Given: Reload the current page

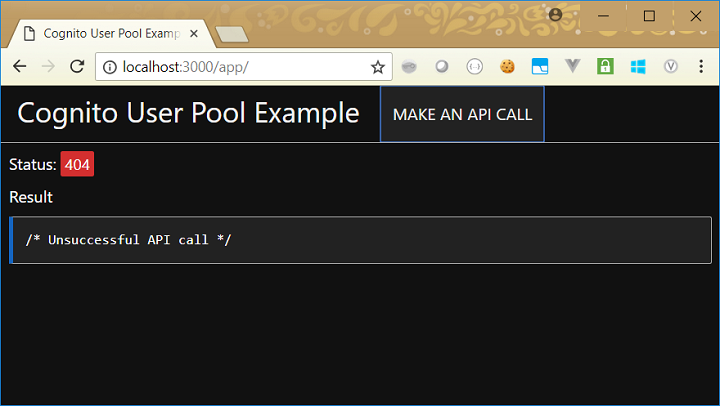Looking at the screenshot, I should coord(76,67).
